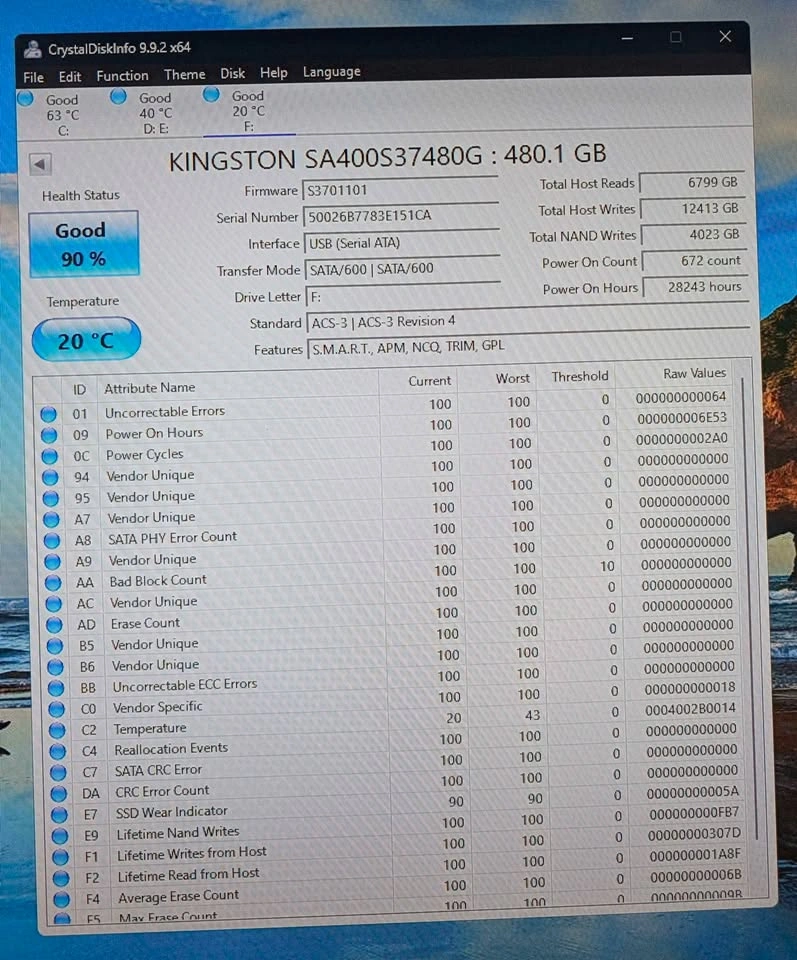Maximize the CrystalDiskInfo window
The height and width of the screenshot is (960, 797).
click(676, 37)
